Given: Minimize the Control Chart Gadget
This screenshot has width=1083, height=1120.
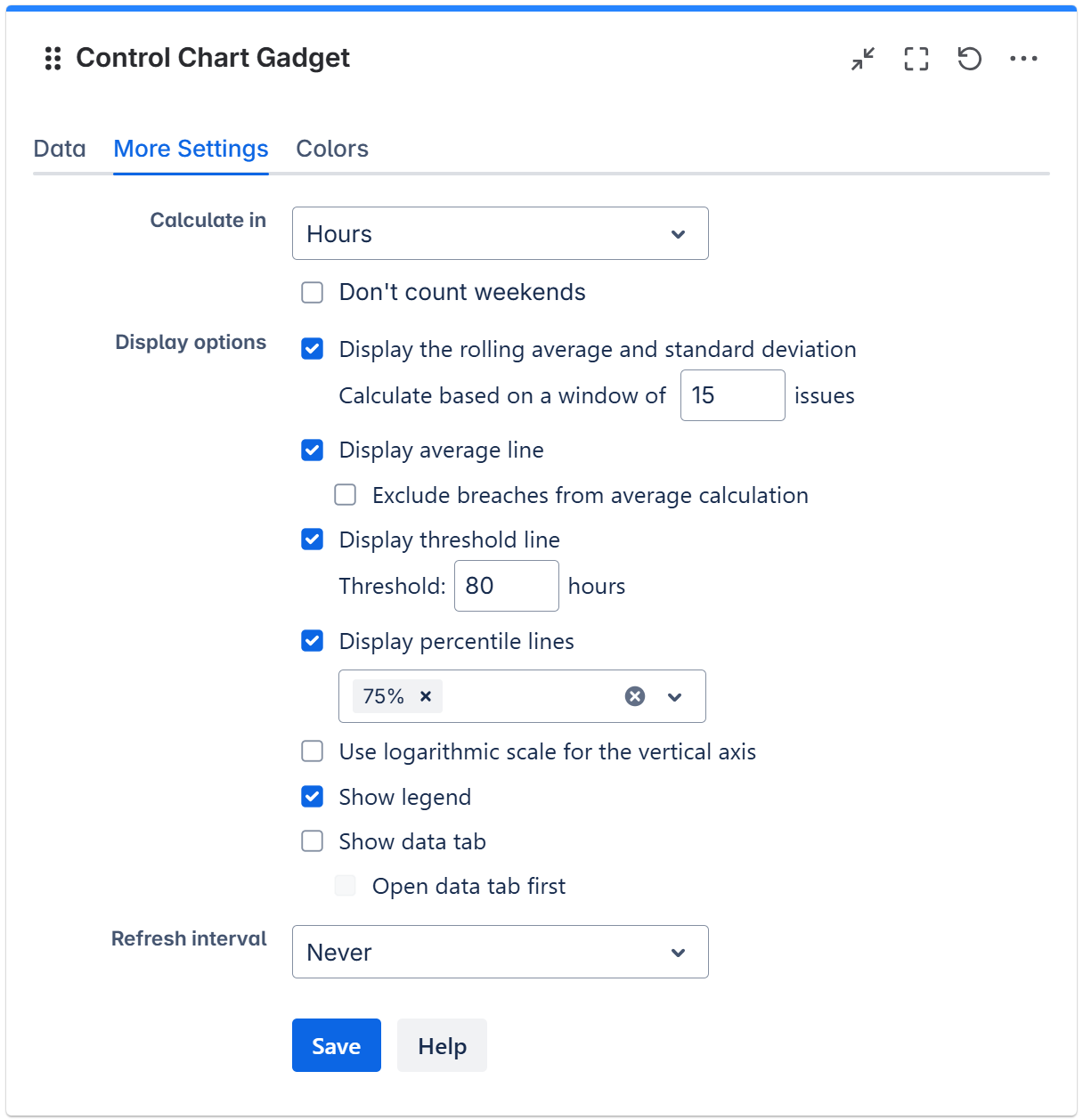Looking at the screenshot, I should pos(862,59).
